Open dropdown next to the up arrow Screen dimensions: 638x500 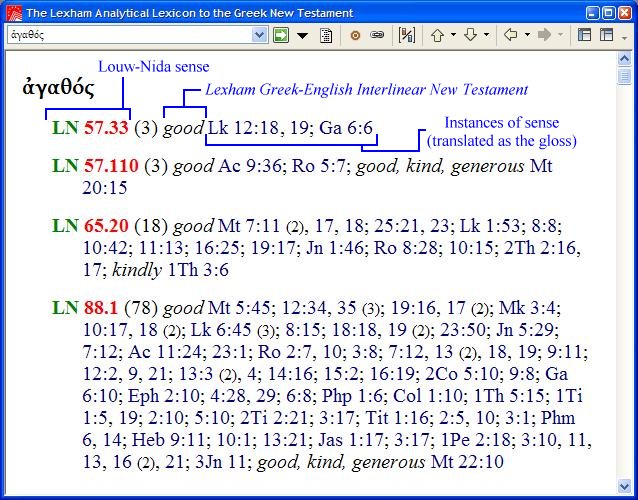453,35
